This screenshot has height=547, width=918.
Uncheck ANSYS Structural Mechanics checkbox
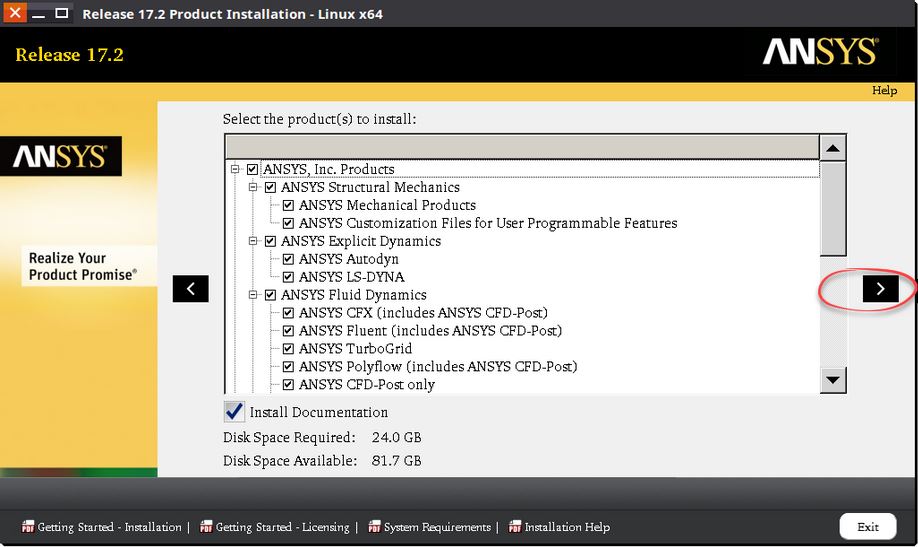[x=270, y=187]
